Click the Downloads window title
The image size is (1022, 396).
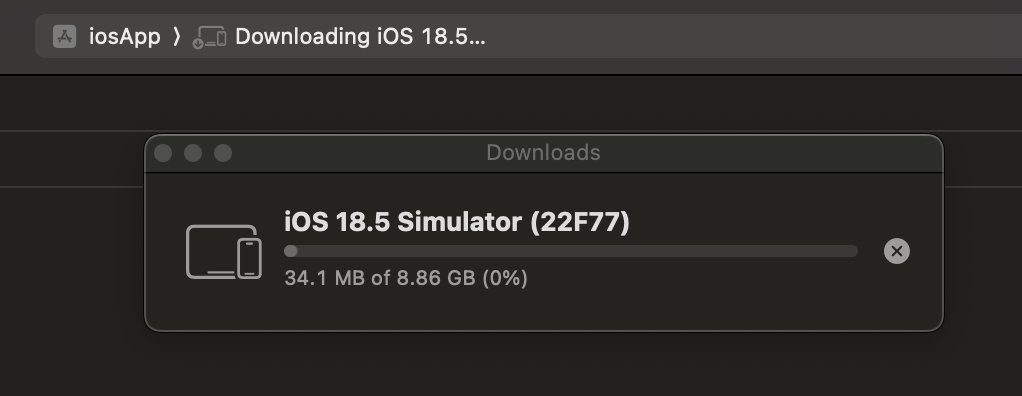pos(543,152)
